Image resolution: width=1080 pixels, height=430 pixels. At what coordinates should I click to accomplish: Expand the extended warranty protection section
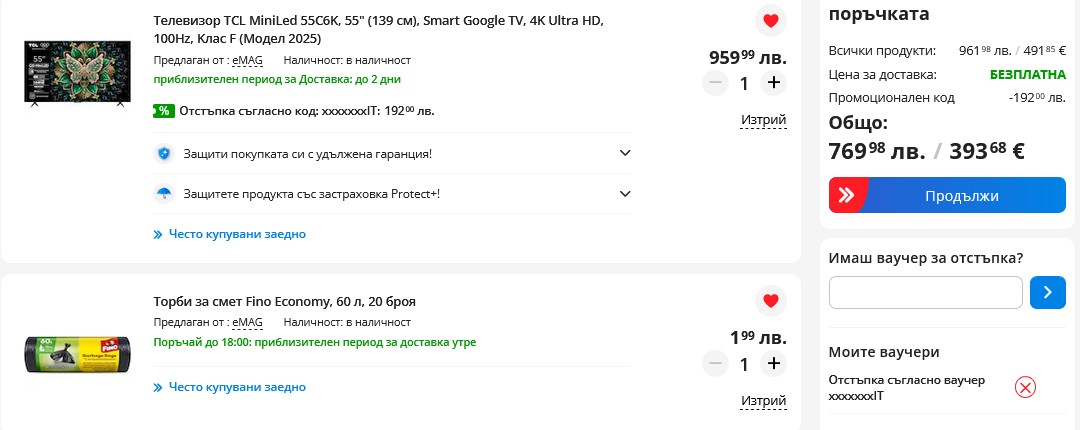click(x=625, y=153)
